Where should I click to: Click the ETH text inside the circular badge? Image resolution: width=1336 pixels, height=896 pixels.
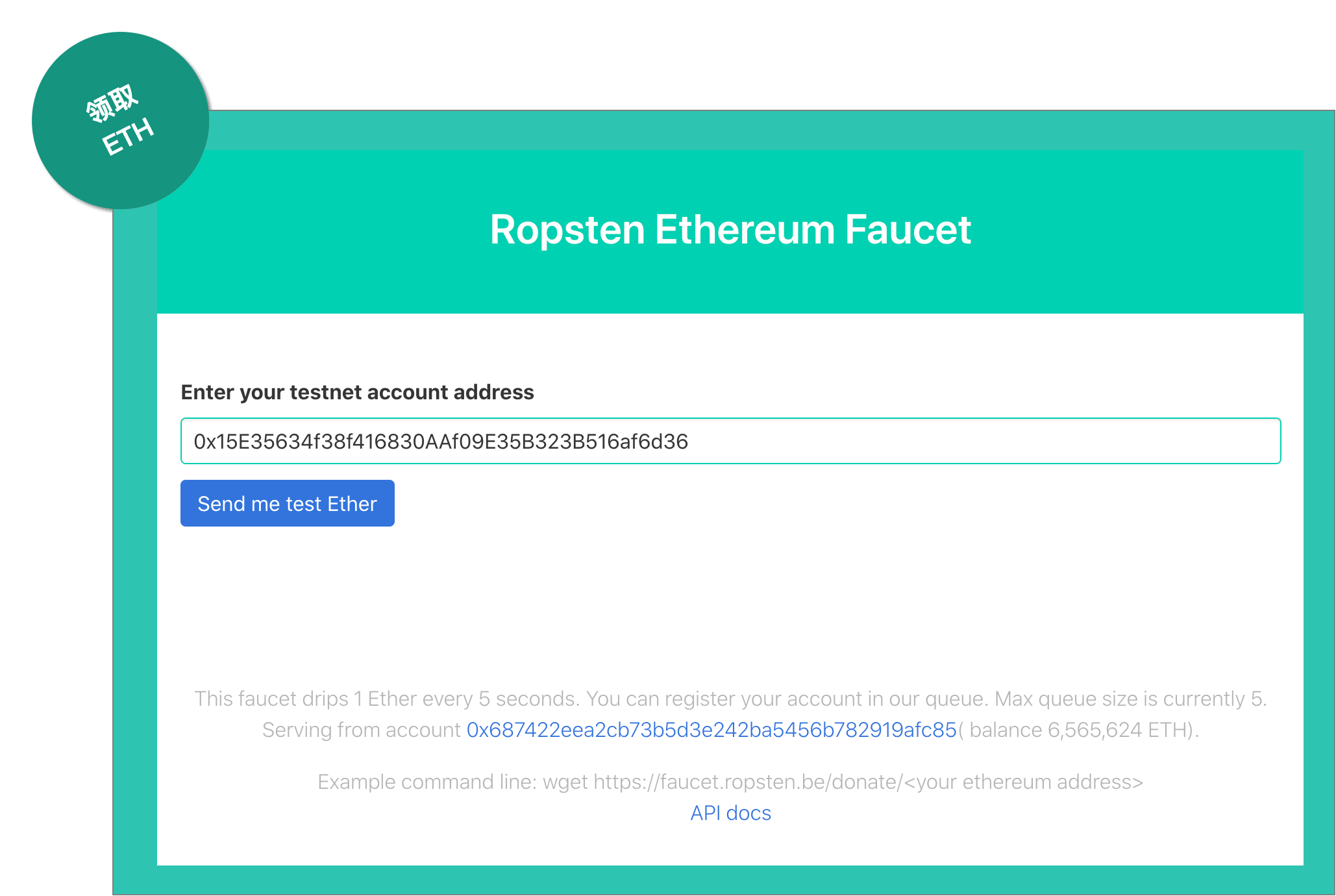click(x=129, y=137)
